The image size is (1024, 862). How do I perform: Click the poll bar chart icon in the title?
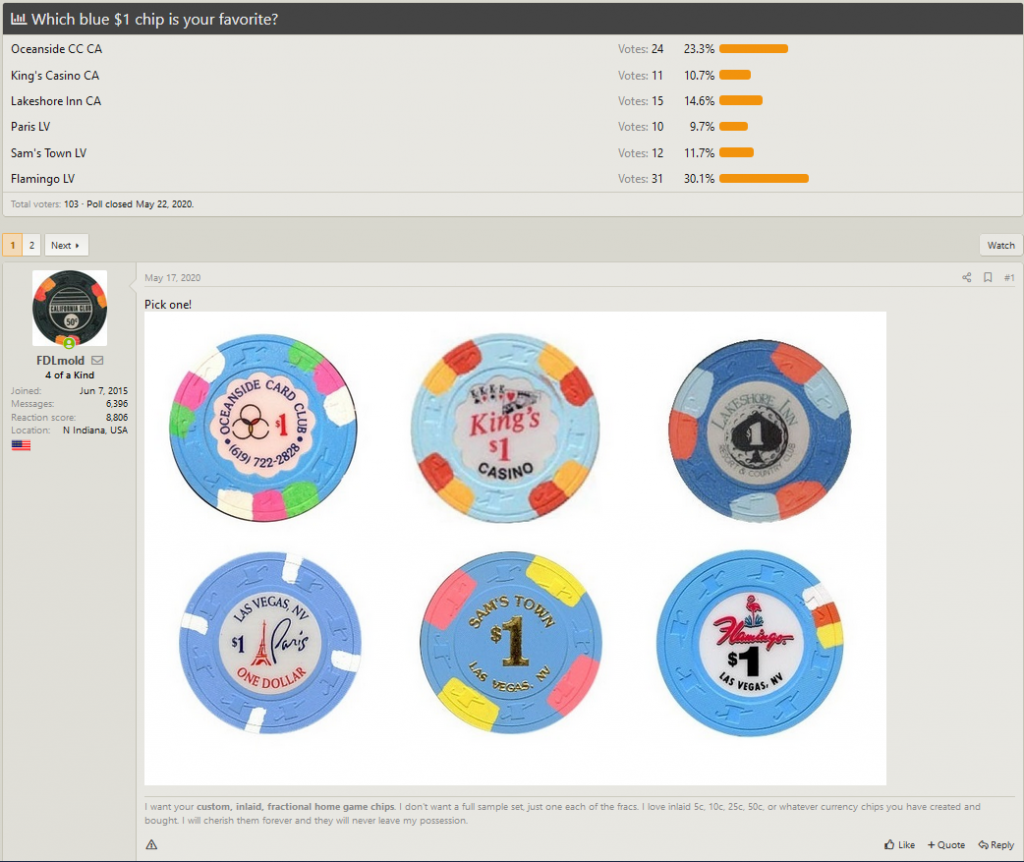click(19, 19)
